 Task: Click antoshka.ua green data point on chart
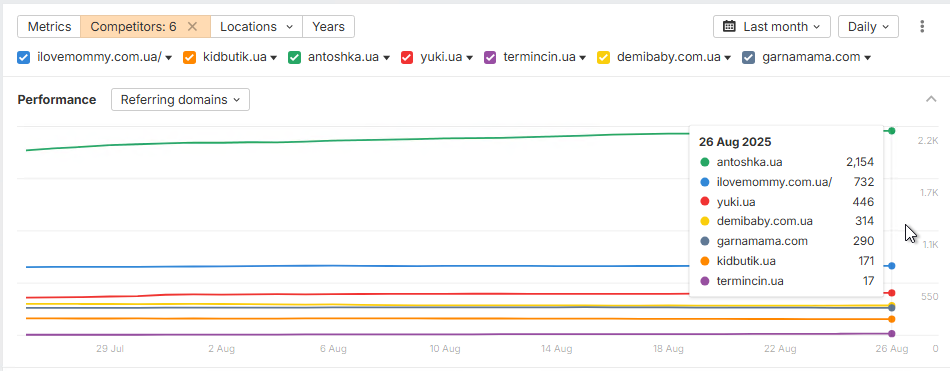(892, 131)
